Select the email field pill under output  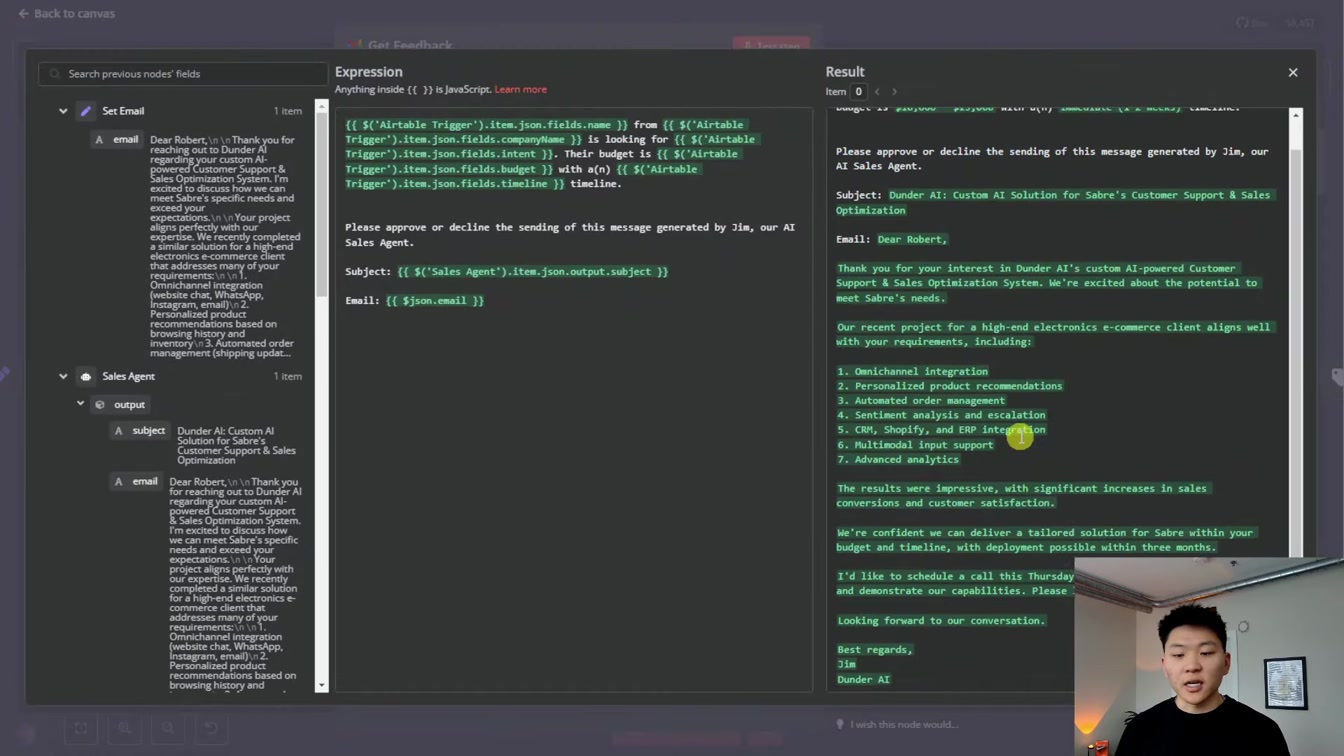click(x=136, y=482)
